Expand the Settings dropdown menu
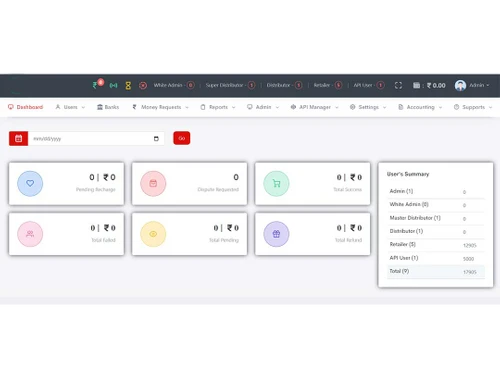 [x=368, y=107]
